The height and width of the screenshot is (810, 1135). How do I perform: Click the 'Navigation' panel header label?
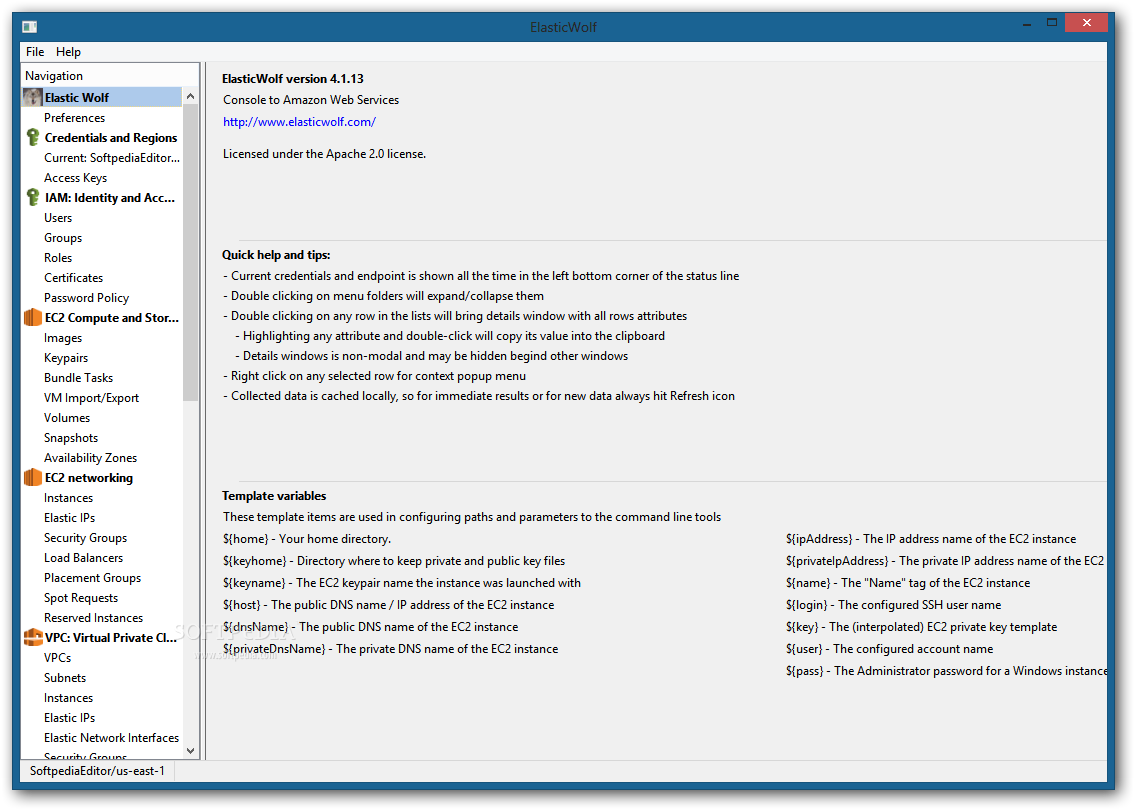[54, 76]
